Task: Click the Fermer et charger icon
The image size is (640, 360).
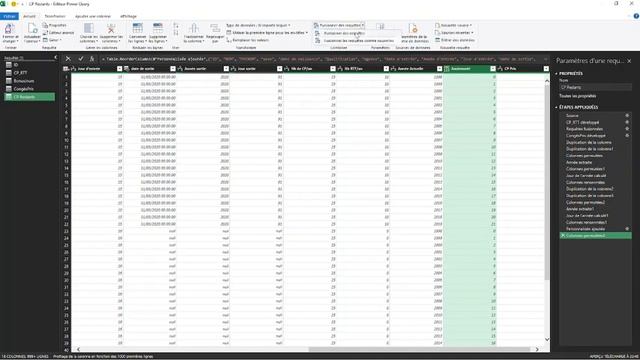Action: click(10, 29)
